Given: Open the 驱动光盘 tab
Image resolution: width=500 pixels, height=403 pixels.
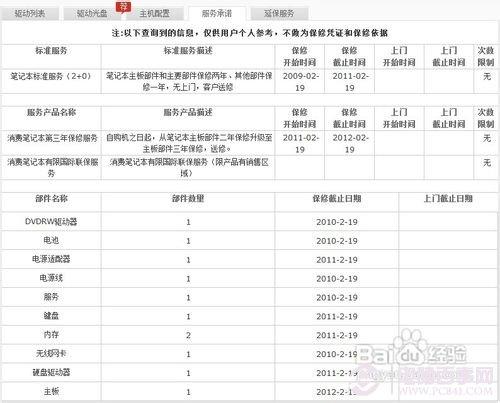Looking at the screenshot, I should click(92, 13).
